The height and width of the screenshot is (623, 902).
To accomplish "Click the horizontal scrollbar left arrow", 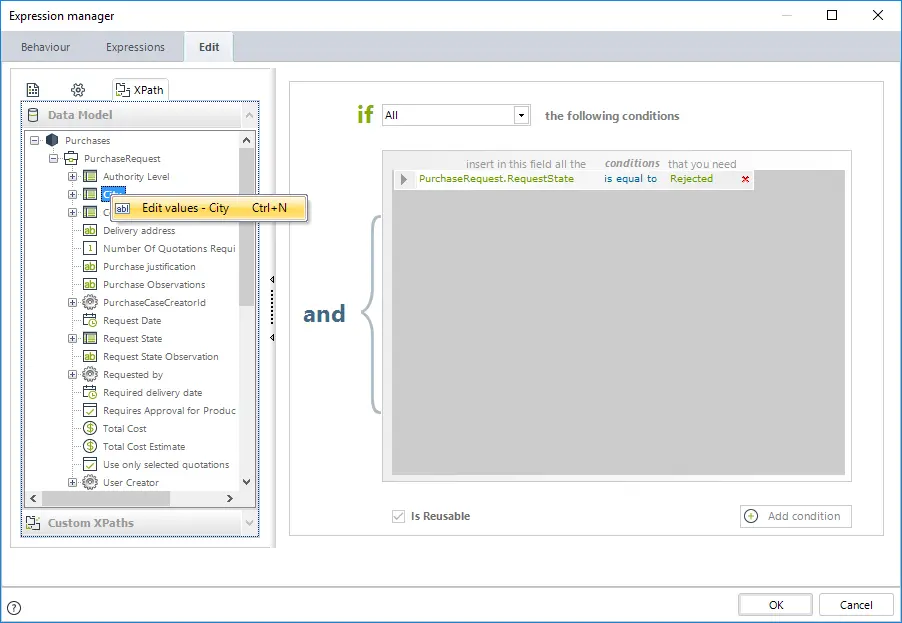I will click(x=33, y=498).
